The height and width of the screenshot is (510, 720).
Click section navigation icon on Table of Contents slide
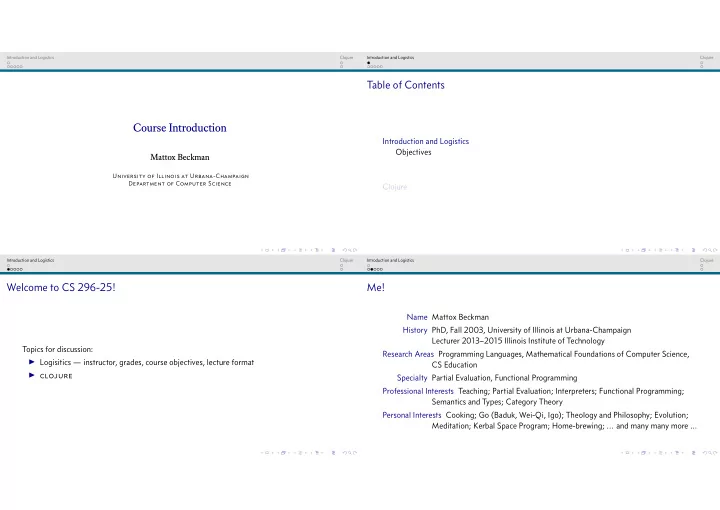click(x=677, y=250)
